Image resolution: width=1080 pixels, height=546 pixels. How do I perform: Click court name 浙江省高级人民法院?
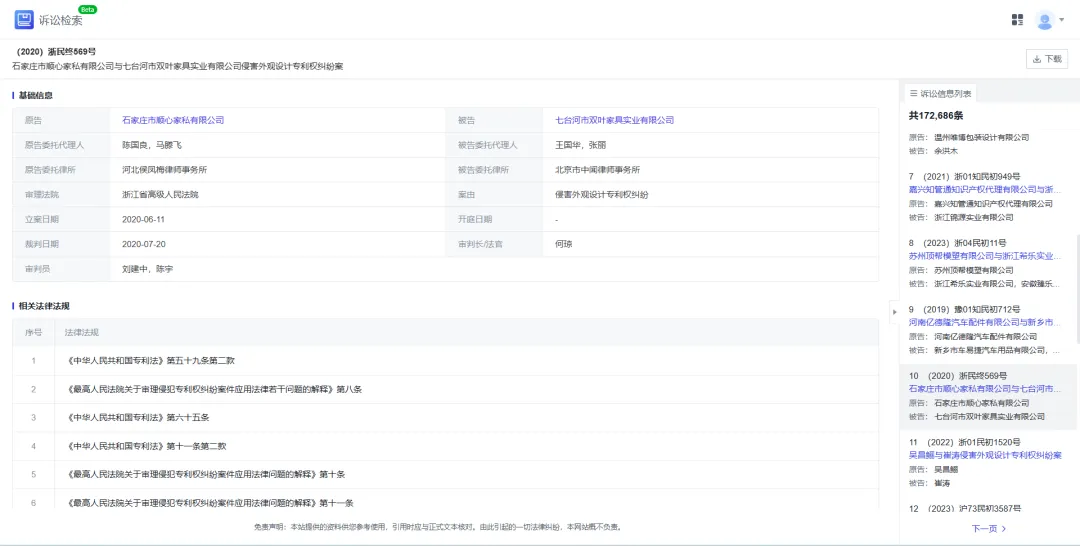(160, 194)
